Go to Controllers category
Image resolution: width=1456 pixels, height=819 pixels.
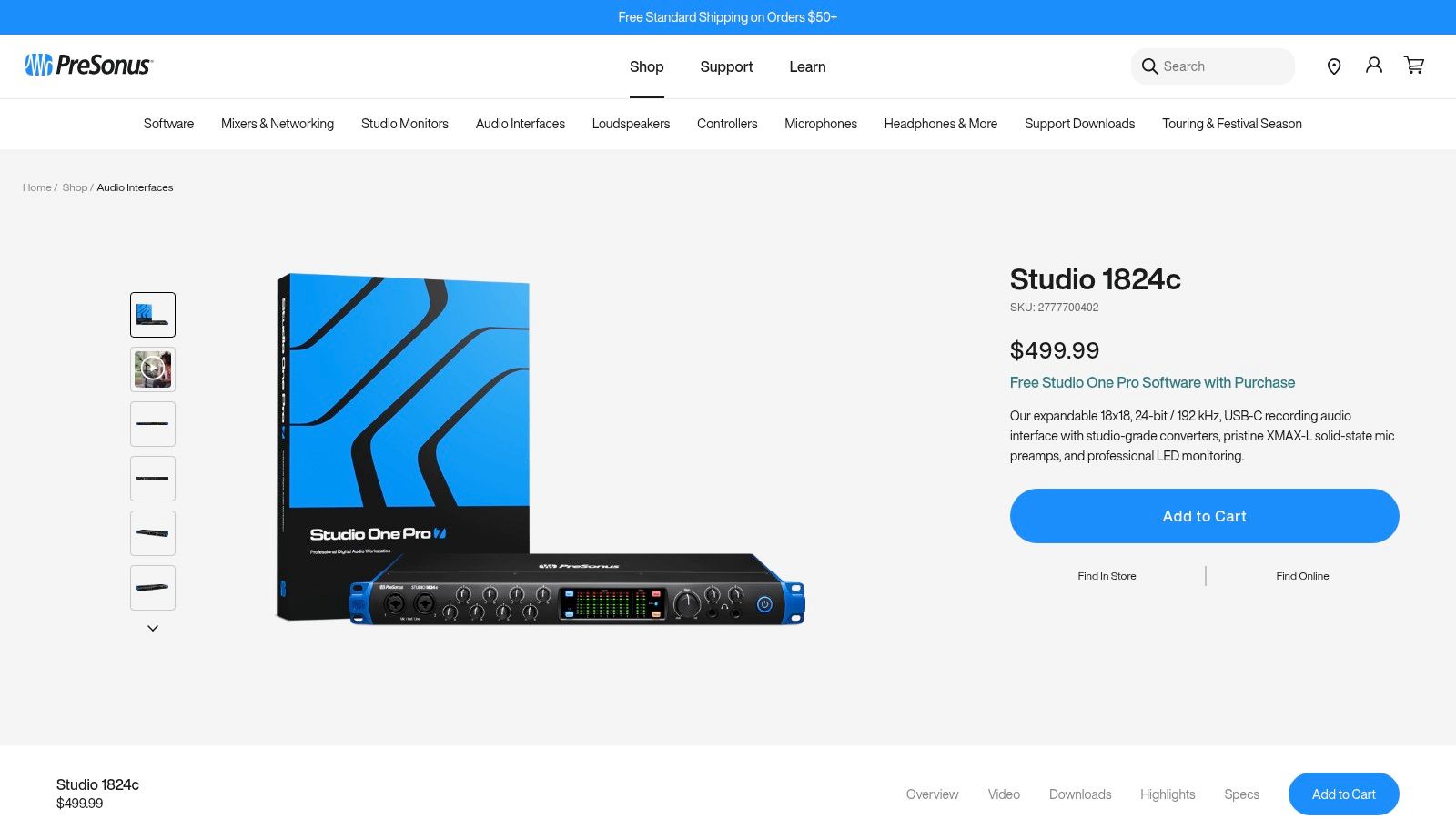pos(727,124)
